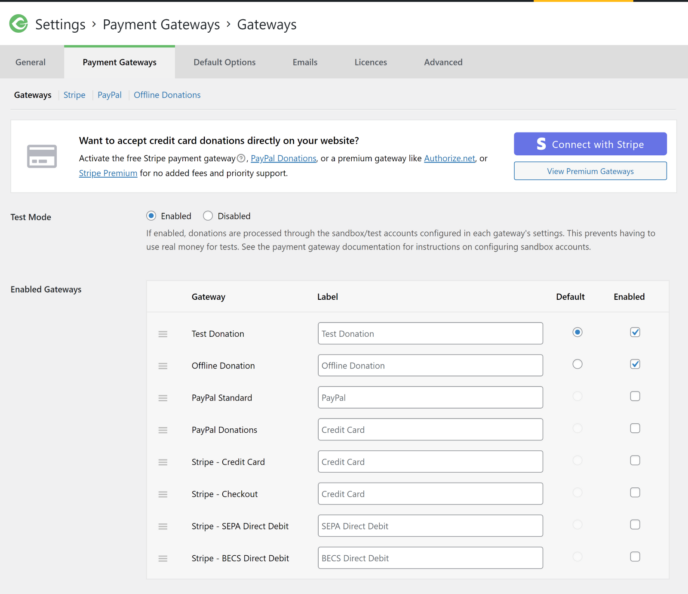Set Test Donation as default gateway
Screen dimensions: 688x594
click(x=577, y=332)
